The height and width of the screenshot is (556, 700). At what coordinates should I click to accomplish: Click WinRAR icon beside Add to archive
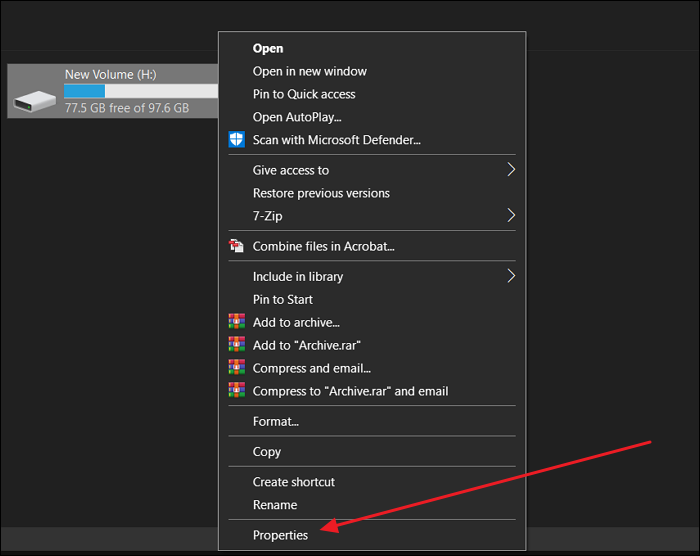coord(236,322)
